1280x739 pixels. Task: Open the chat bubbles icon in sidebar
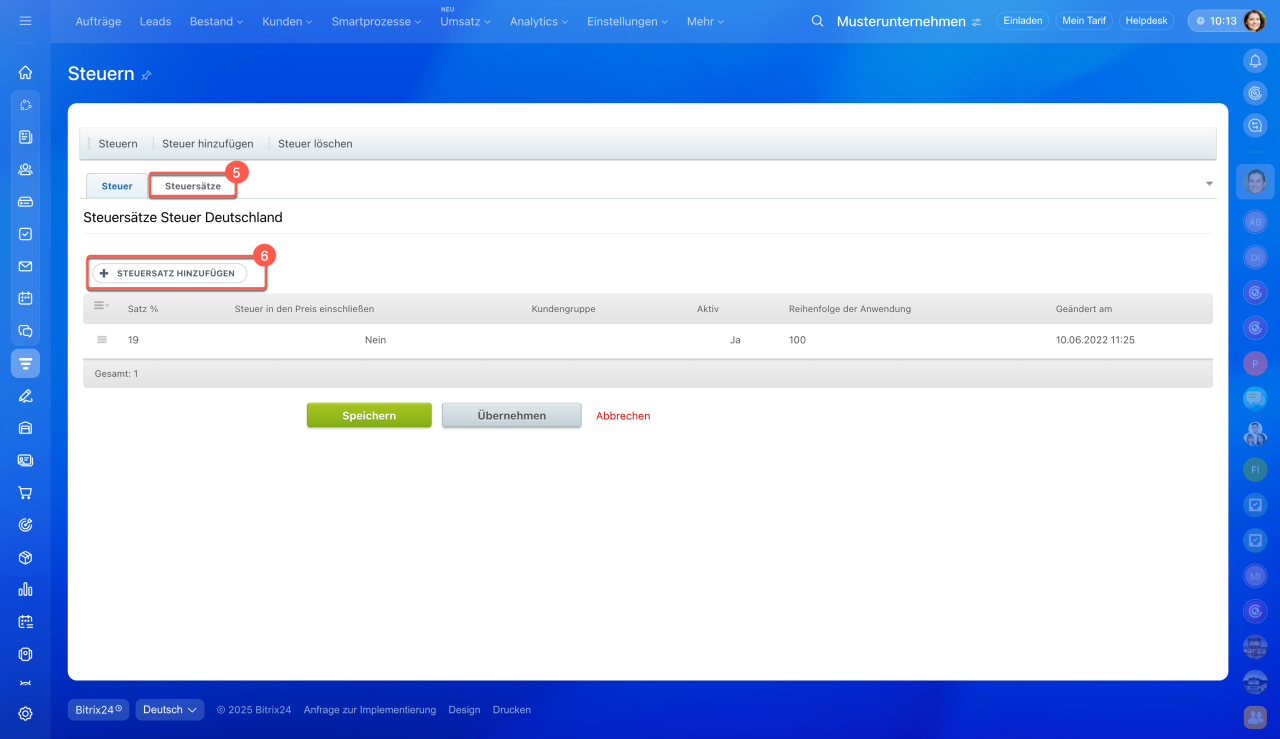(x=25, y=331)
